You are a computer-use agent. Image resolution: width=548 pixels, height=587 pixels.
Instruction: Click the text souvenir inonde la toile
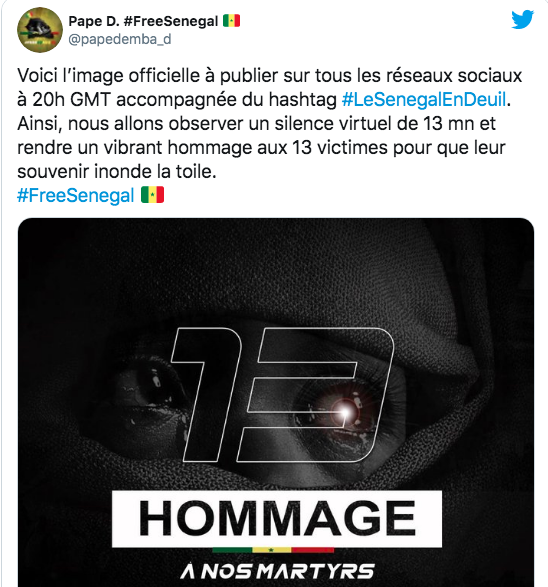coord(117,171)
